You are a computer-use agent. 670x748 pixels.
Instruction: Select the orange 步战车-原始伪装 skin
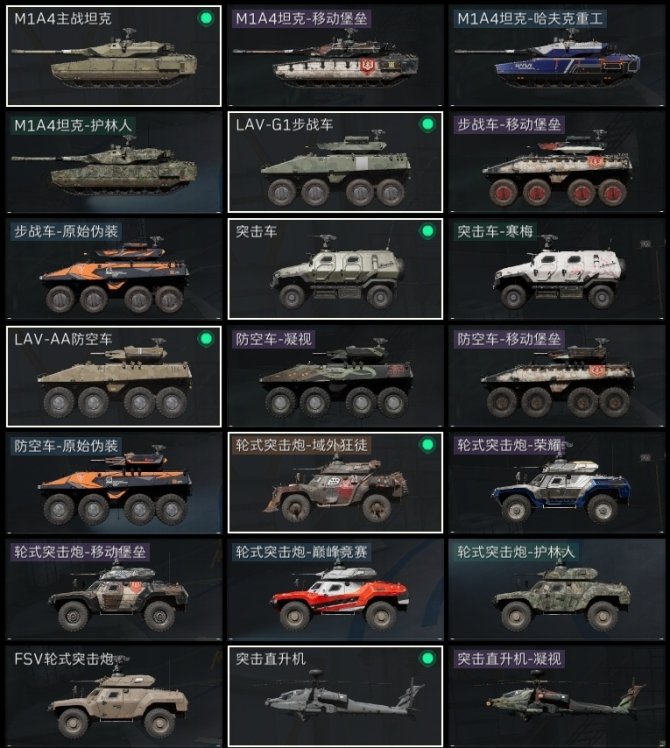point(114,269)
